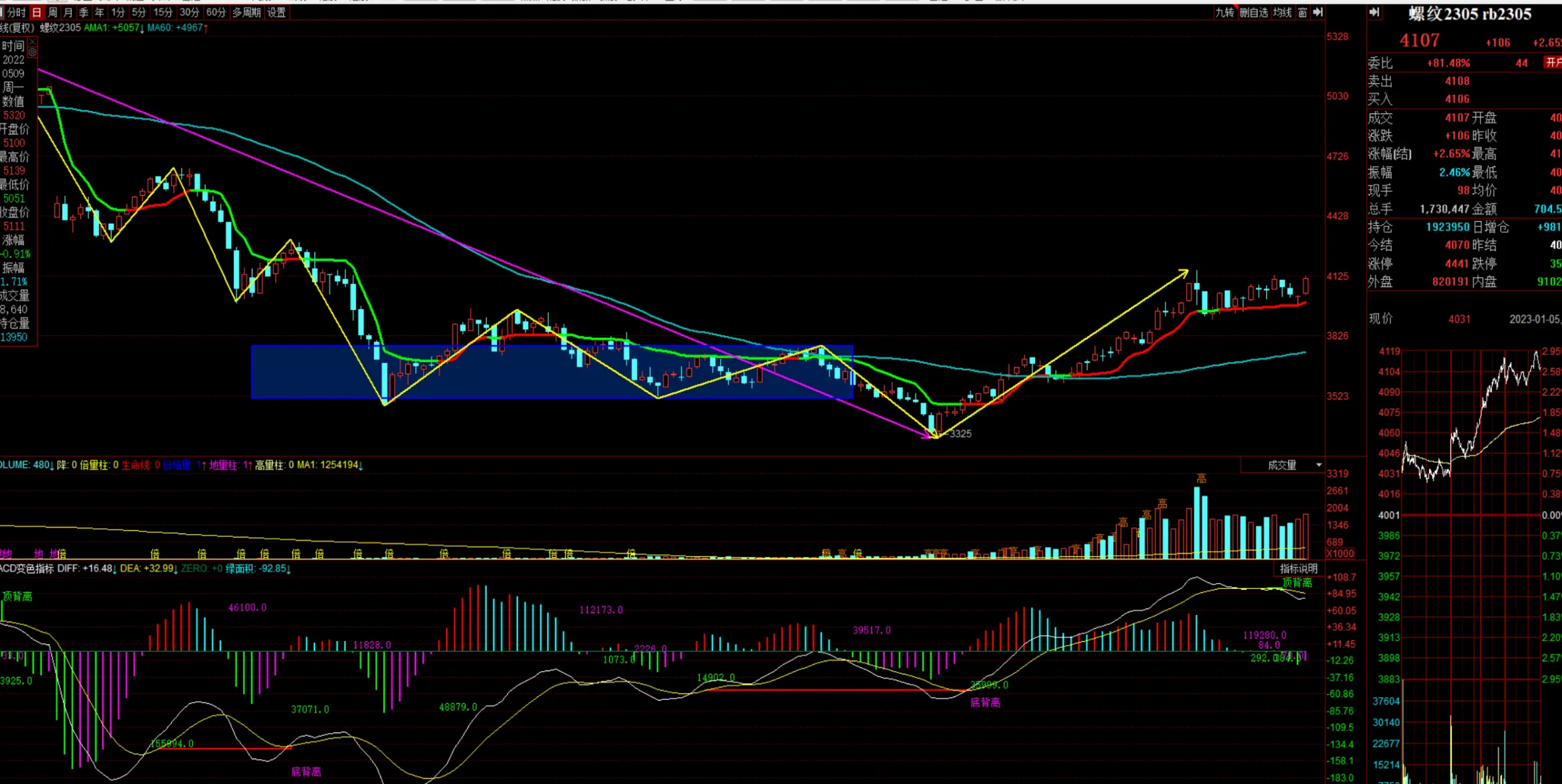This screenshot has height=784, width=1562.
Task: Click the DEA: +32.99 label
Action: tap(149, 568)
